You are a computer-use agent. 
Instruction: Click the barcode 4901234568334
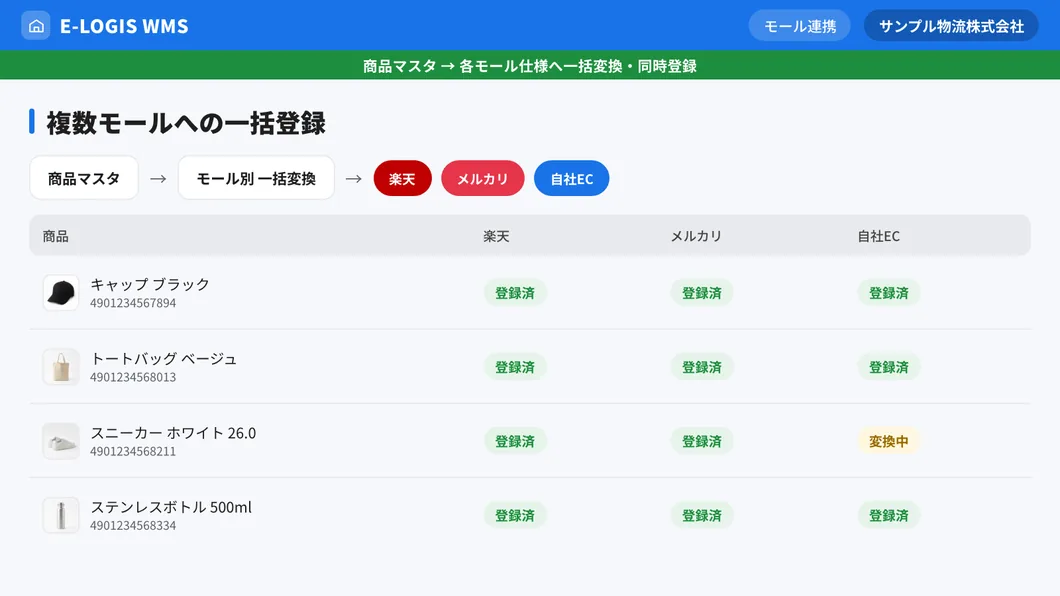tap(133, 526)
